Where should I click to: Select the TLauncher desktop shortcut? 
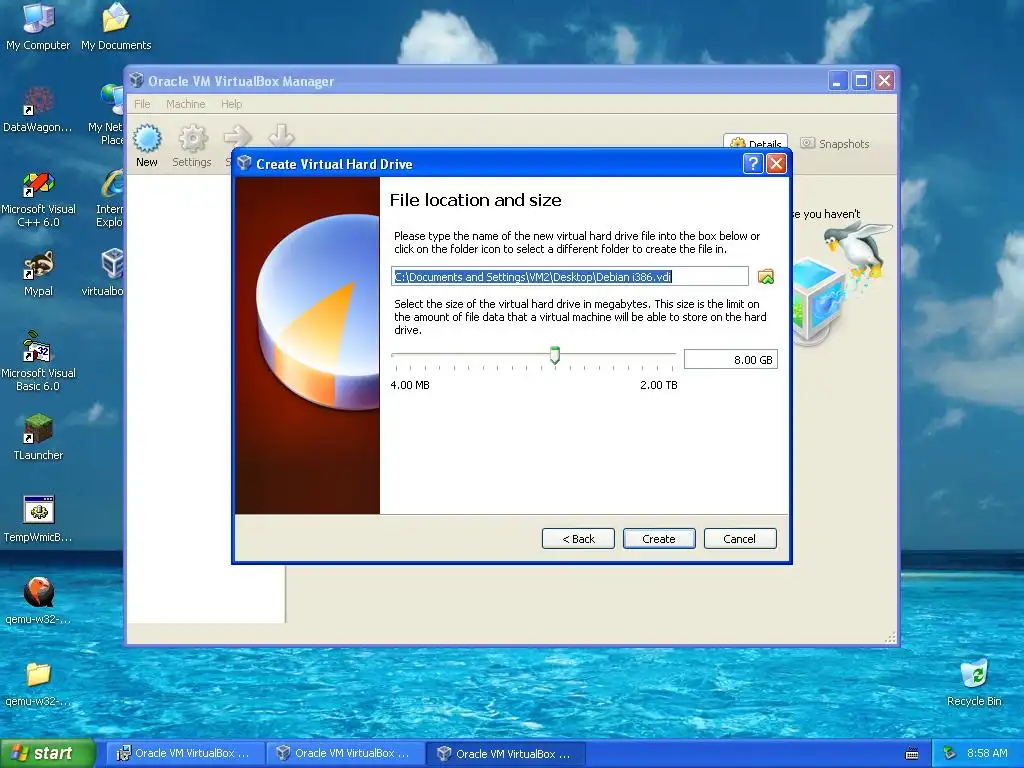[x=39, y=437]
